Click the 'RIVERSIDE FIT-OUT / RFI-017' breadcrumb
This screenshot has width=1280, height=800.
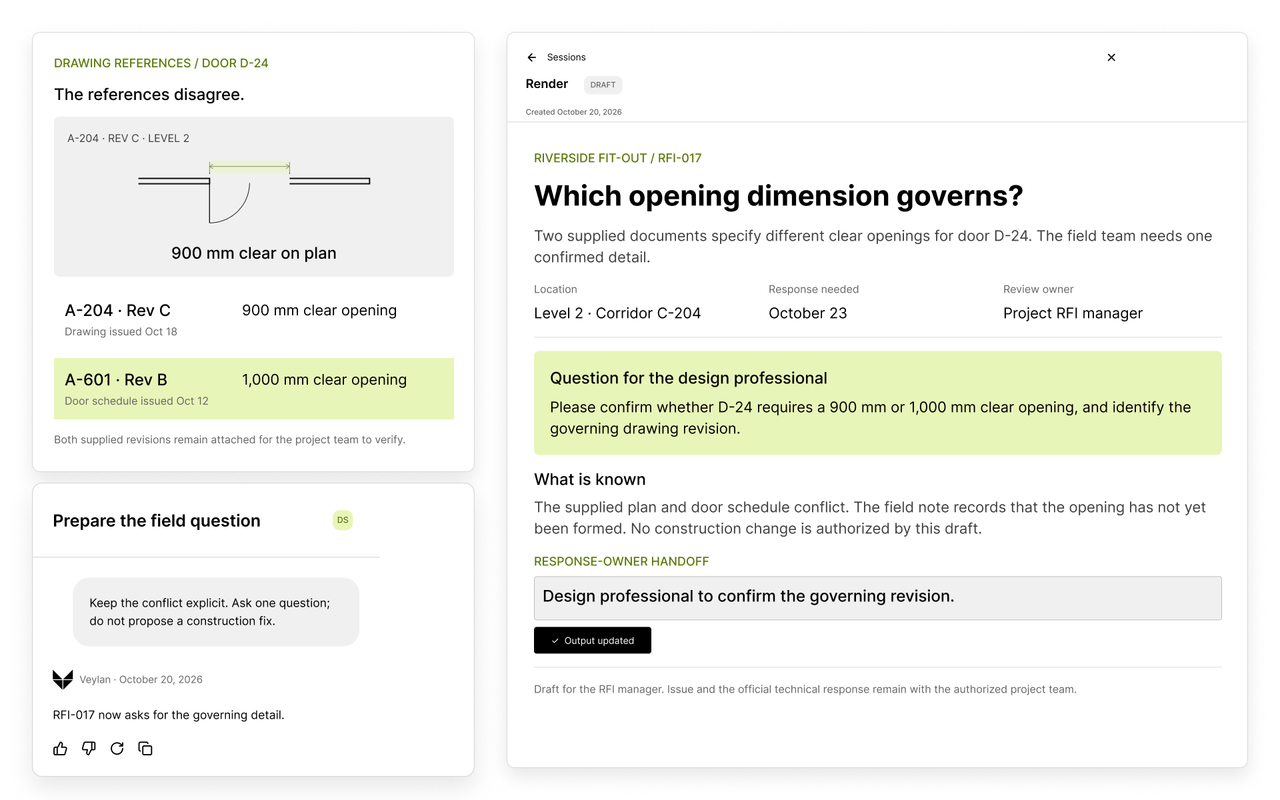click(x=618, y=158)
